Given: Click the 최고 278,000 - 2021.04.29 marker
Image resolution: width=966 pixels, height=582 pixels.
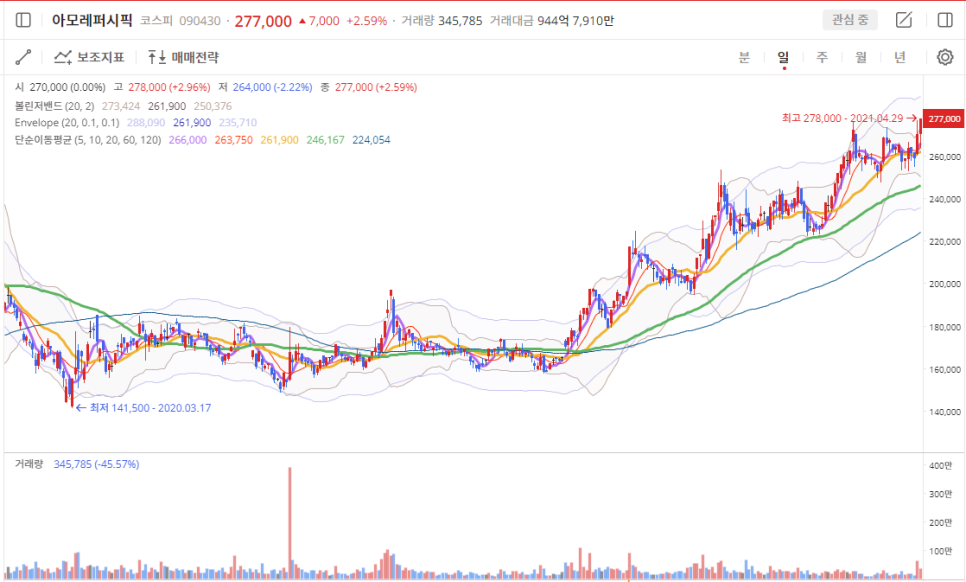Looking at the screenshot, I should (x=849, y=118).
